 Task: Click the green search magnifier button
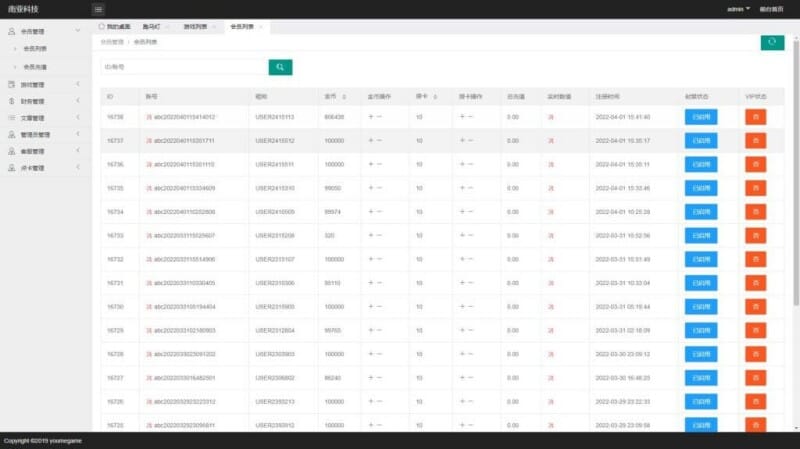(x=280, y=67)
